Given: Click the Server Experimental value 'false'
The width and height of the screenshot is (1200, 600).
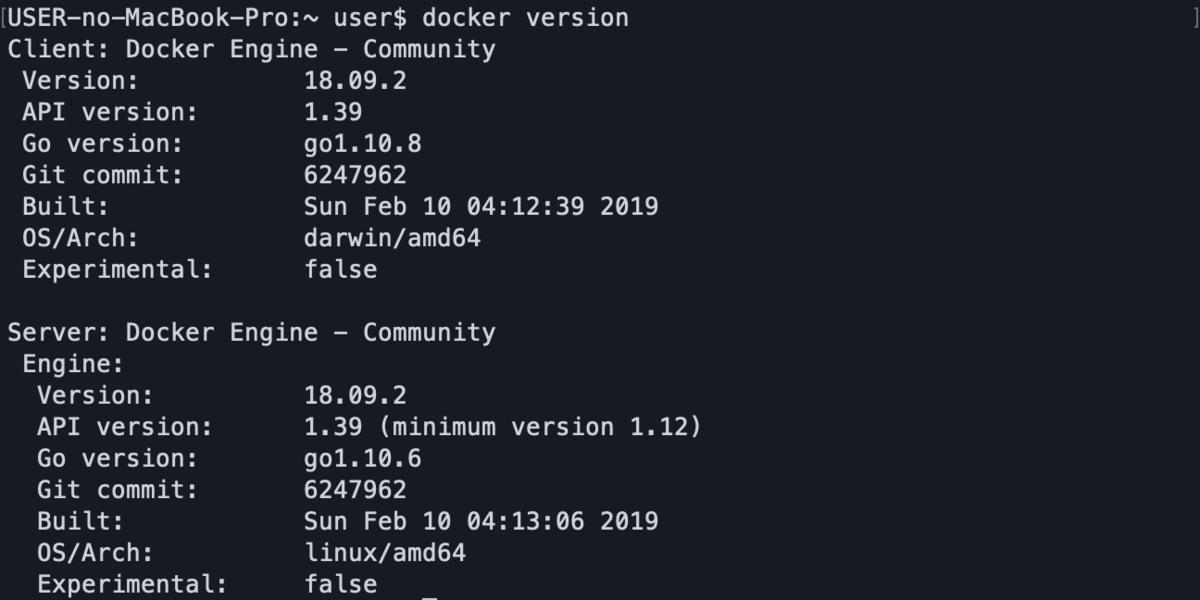Looking at the screenshot, I should click(x=341, y=584).
